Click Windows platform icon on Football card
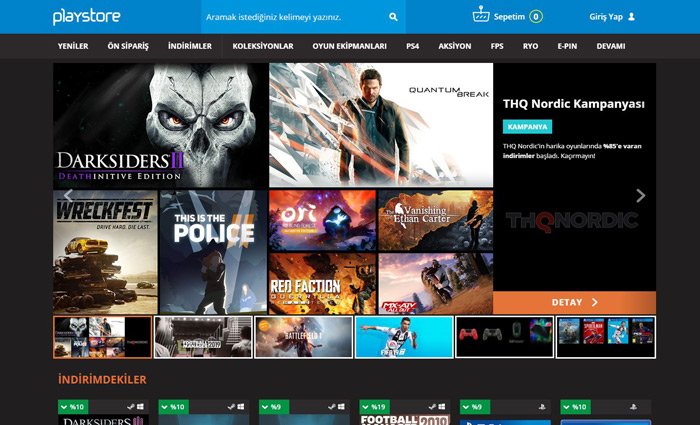Image resolution: width=700 pixels, height=425 pixels. pos(442,407)
